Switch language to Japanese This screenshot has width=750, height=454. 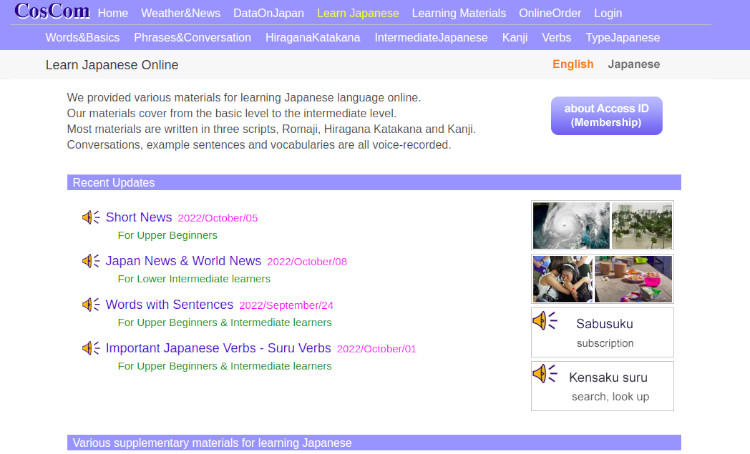point(634,64)
